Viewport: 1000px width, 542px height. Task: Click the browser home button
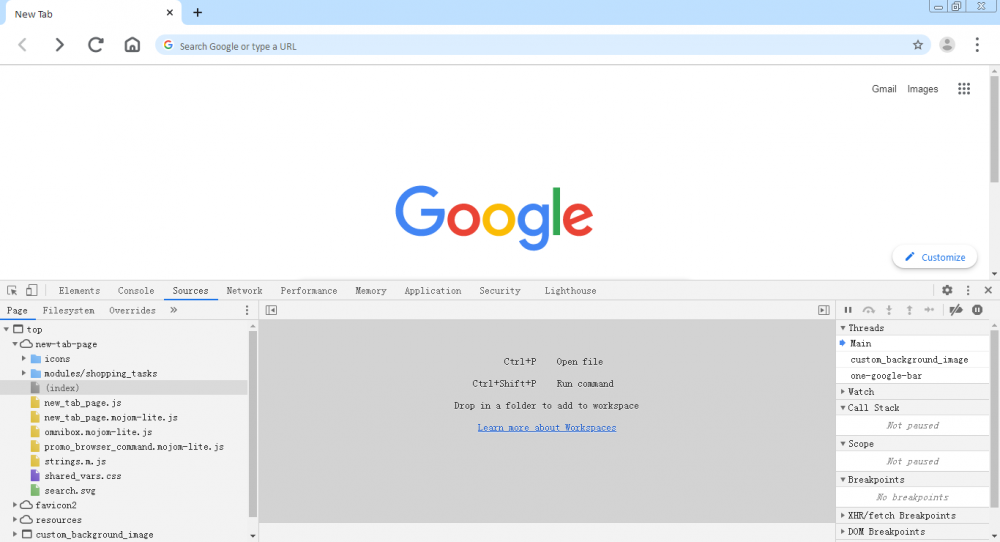[132, 45]
